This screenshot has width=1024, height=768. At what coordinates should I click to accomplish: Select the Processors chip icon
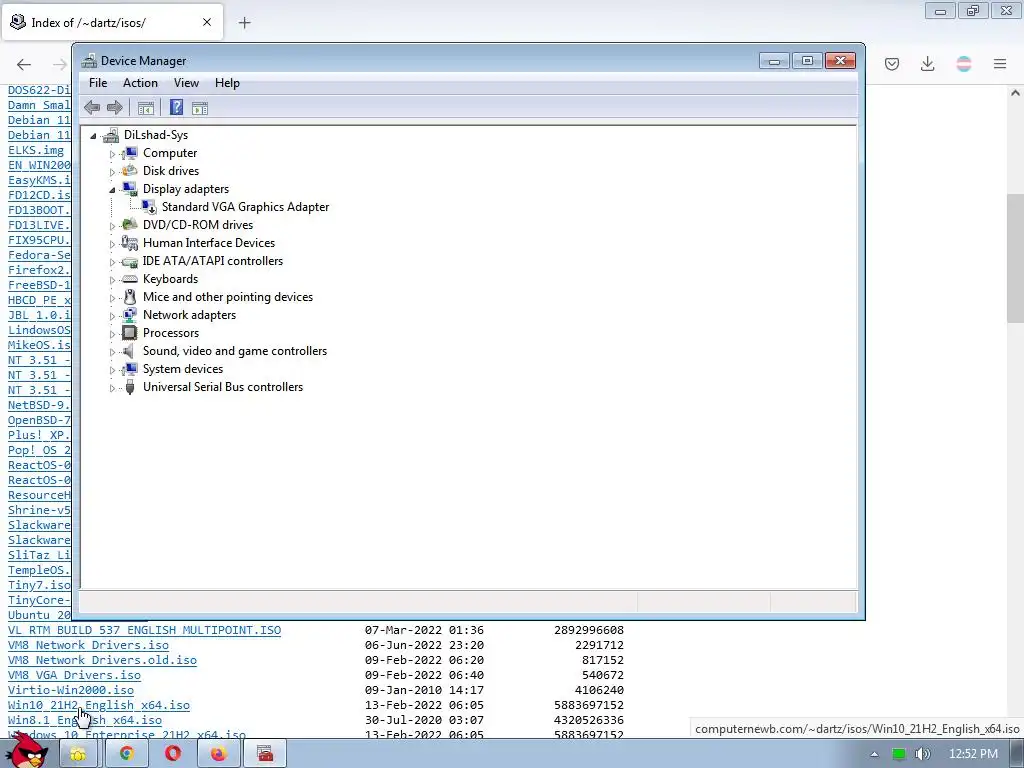(130, 333)
